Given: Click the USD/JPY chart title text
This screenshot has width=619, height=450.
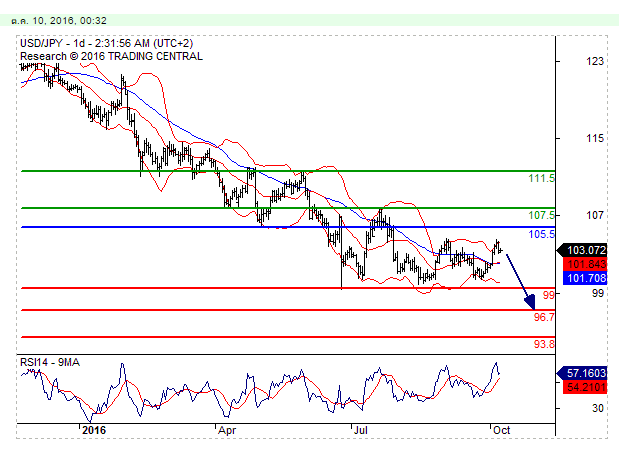Looking at the screenshot, I should point(107,43).
